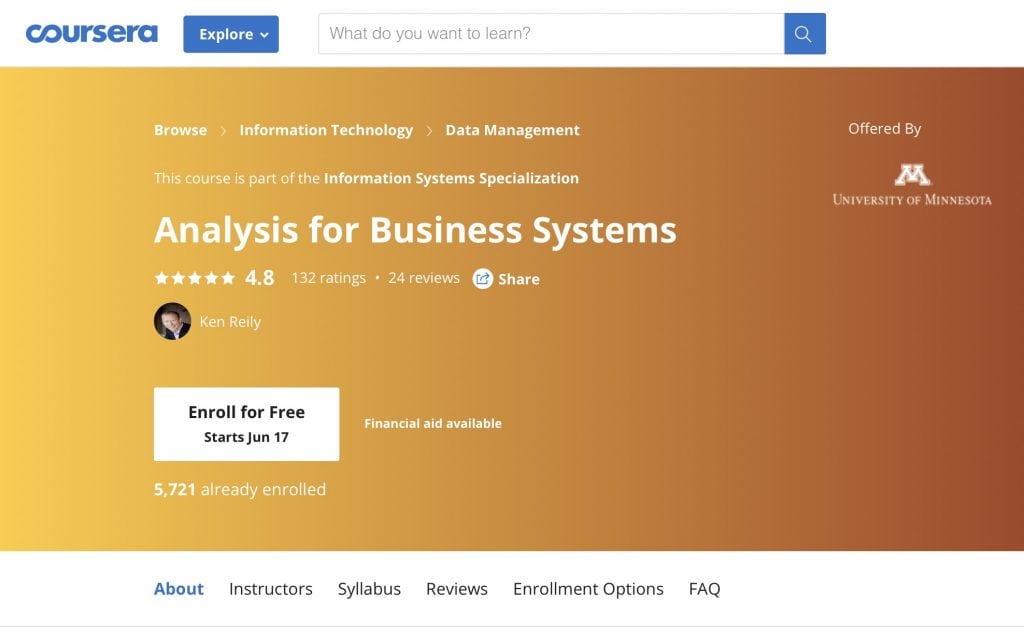Switch to the Syllabus tab
1024x632 pixels.
click(x=369, y=589)
